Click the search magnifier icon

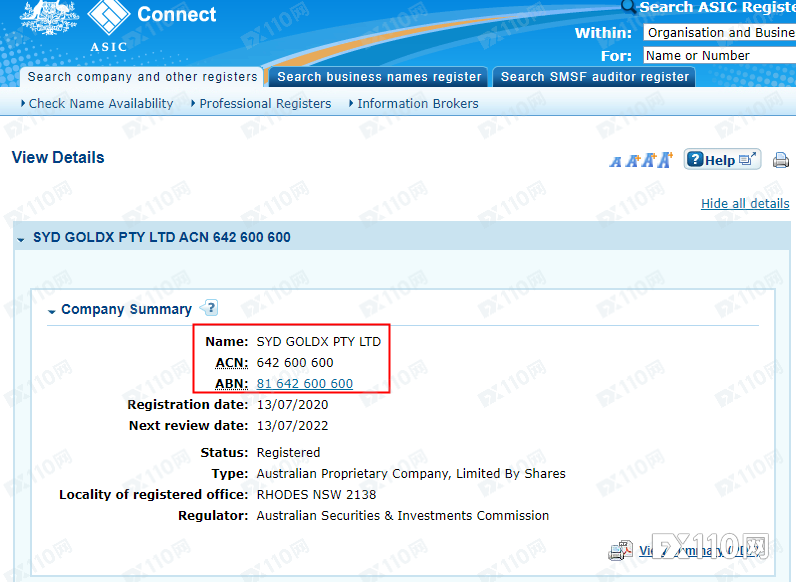628,6
